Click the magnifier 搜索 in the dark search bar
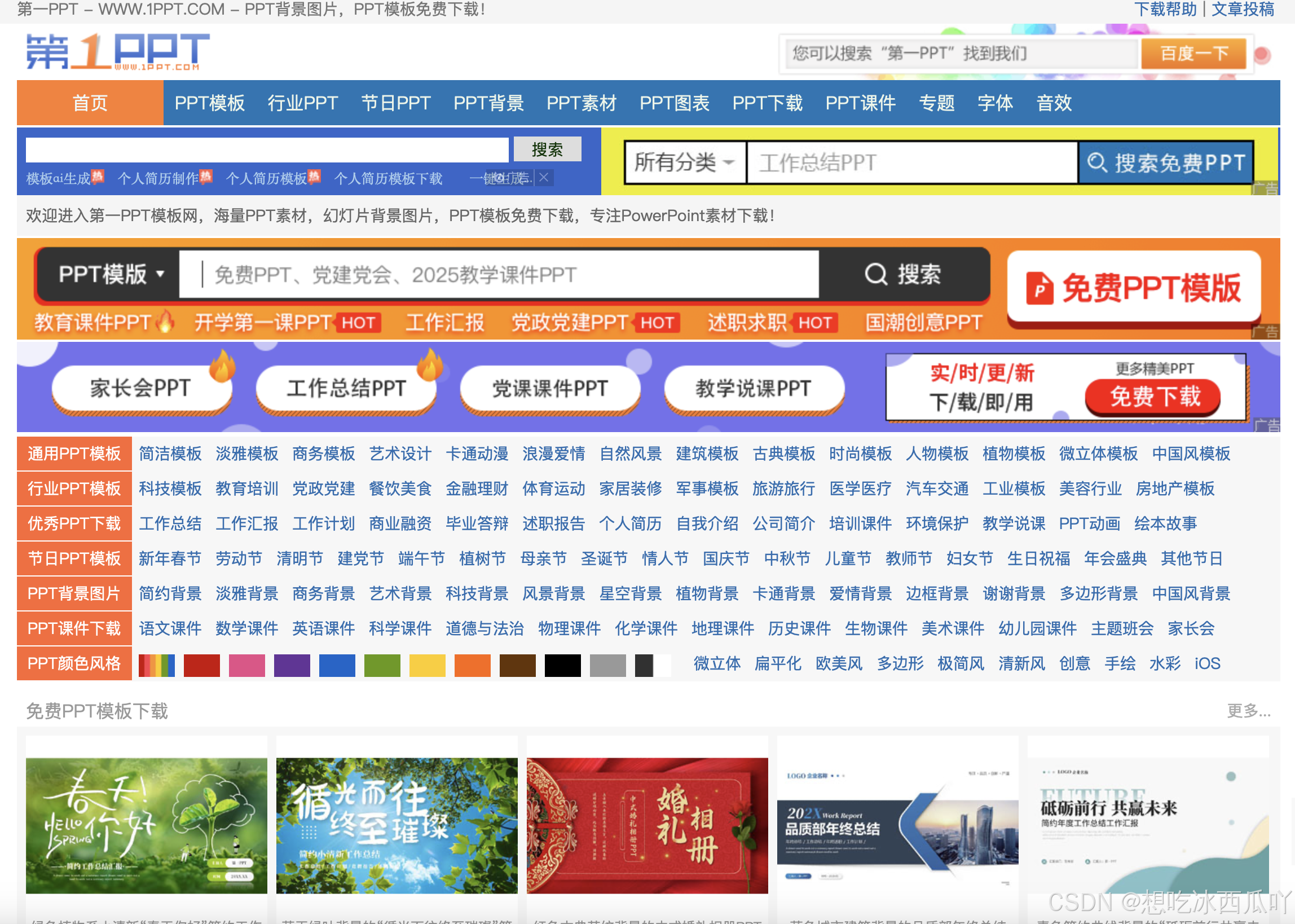1295x924 pixels. click(903, 274)
